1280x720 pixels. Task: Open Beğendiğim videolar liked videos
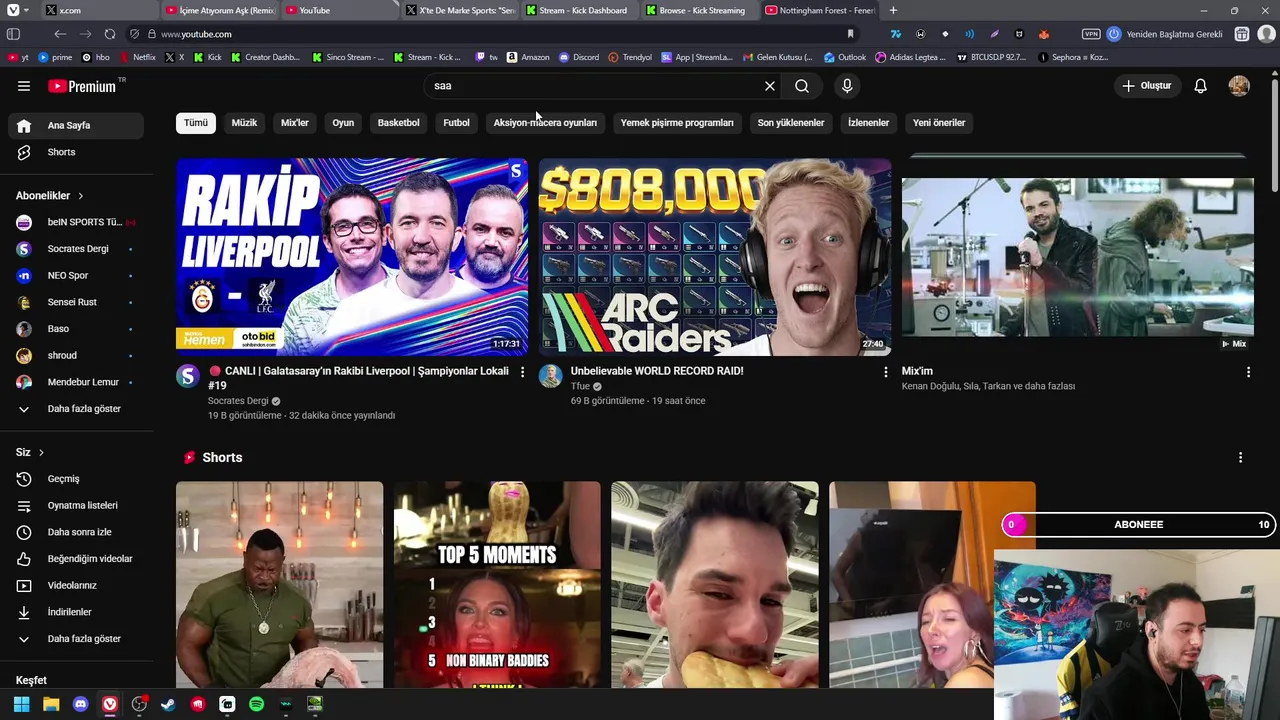point(76,559)
